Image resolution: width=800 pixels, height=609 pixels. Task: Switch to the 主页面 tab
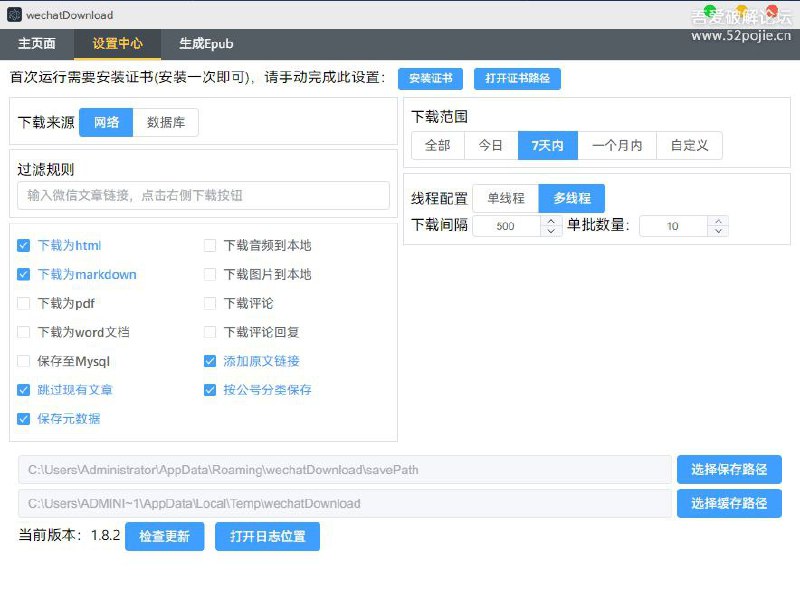pyautogui.click(x=37, y=44)
